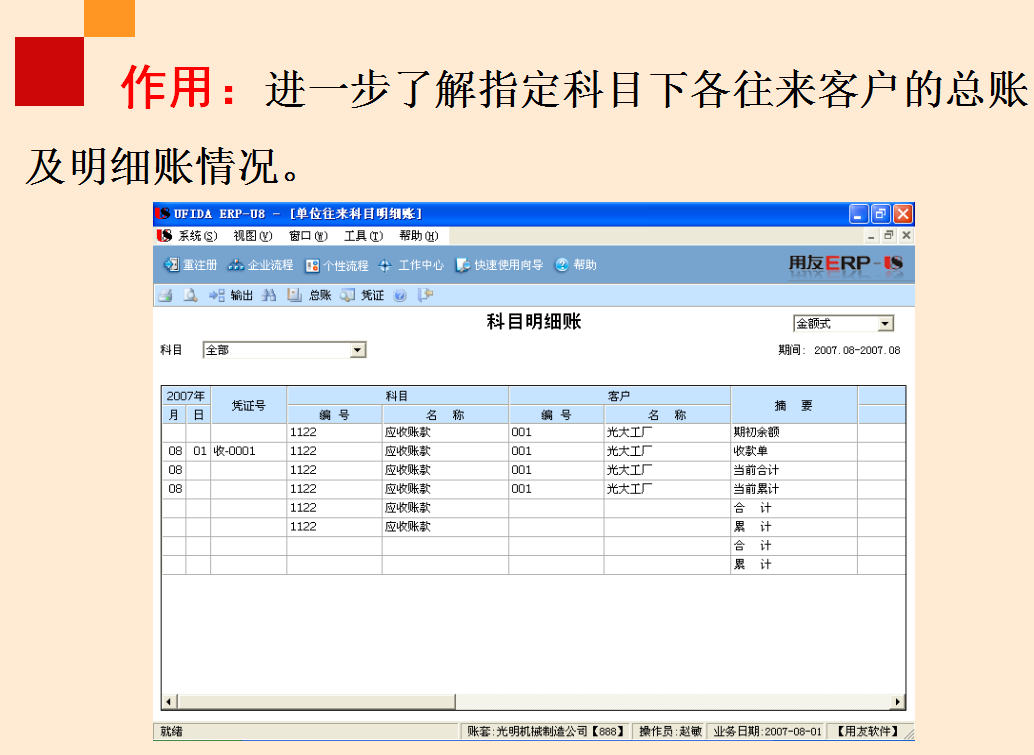Click the Exit flag icon on toolbar
1034x755 pixels.
tap(424, 296)
